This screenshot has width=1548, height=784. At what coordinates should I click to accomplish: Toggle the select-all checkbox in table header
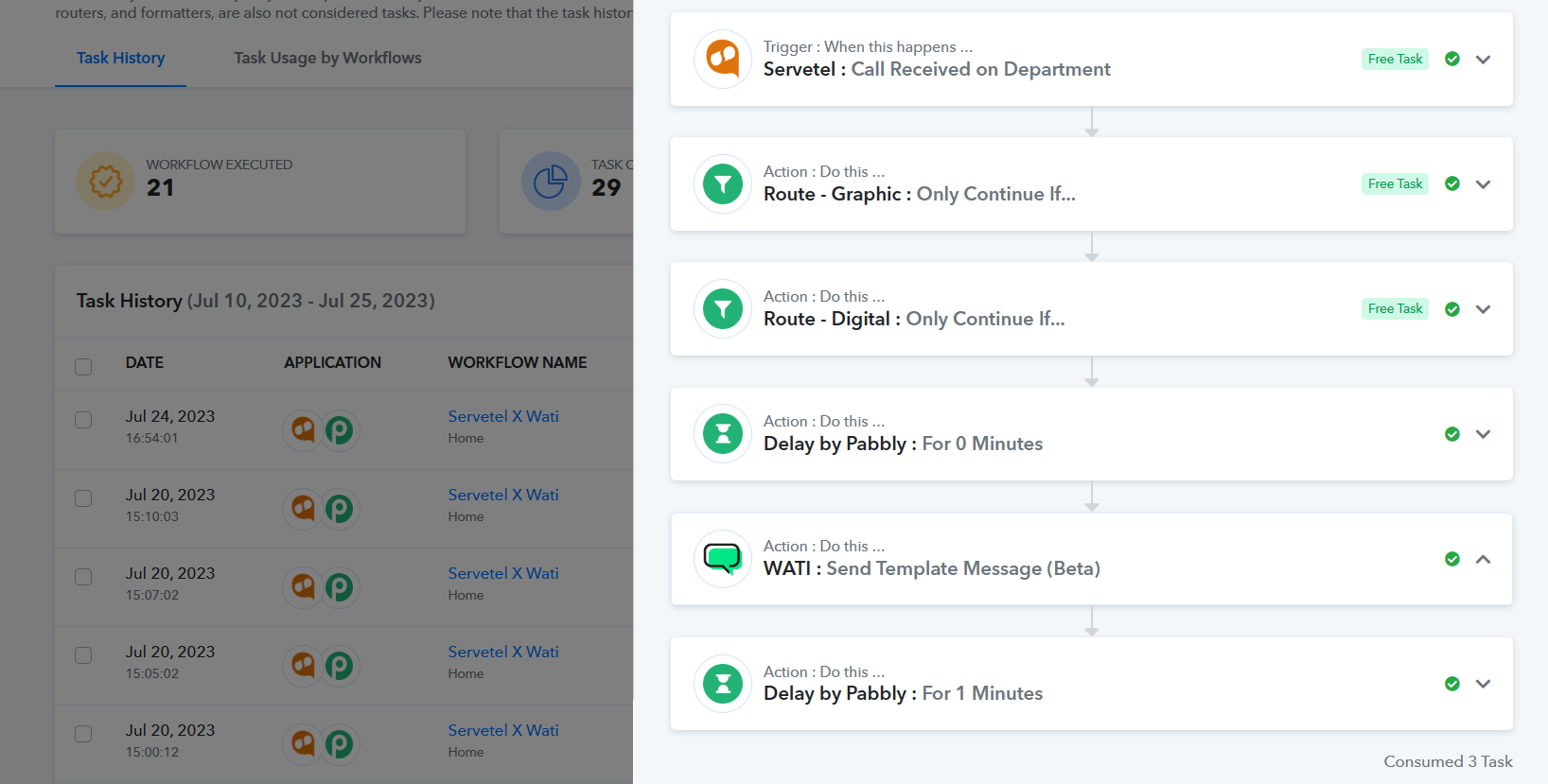tap(83, 366)
